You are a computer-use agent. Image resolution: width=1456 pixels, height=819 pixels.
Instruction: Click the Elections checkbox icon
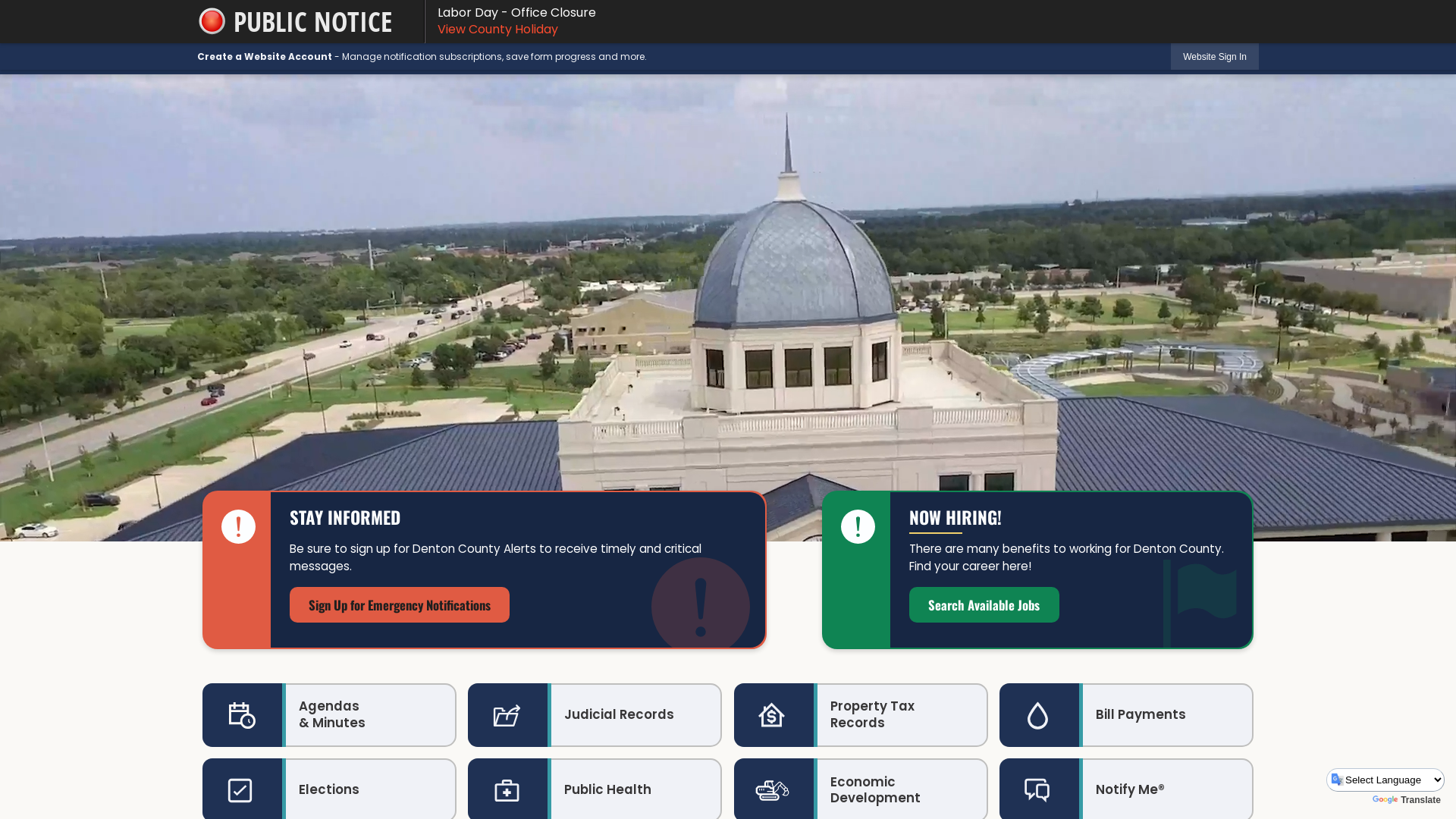[240, 790]
